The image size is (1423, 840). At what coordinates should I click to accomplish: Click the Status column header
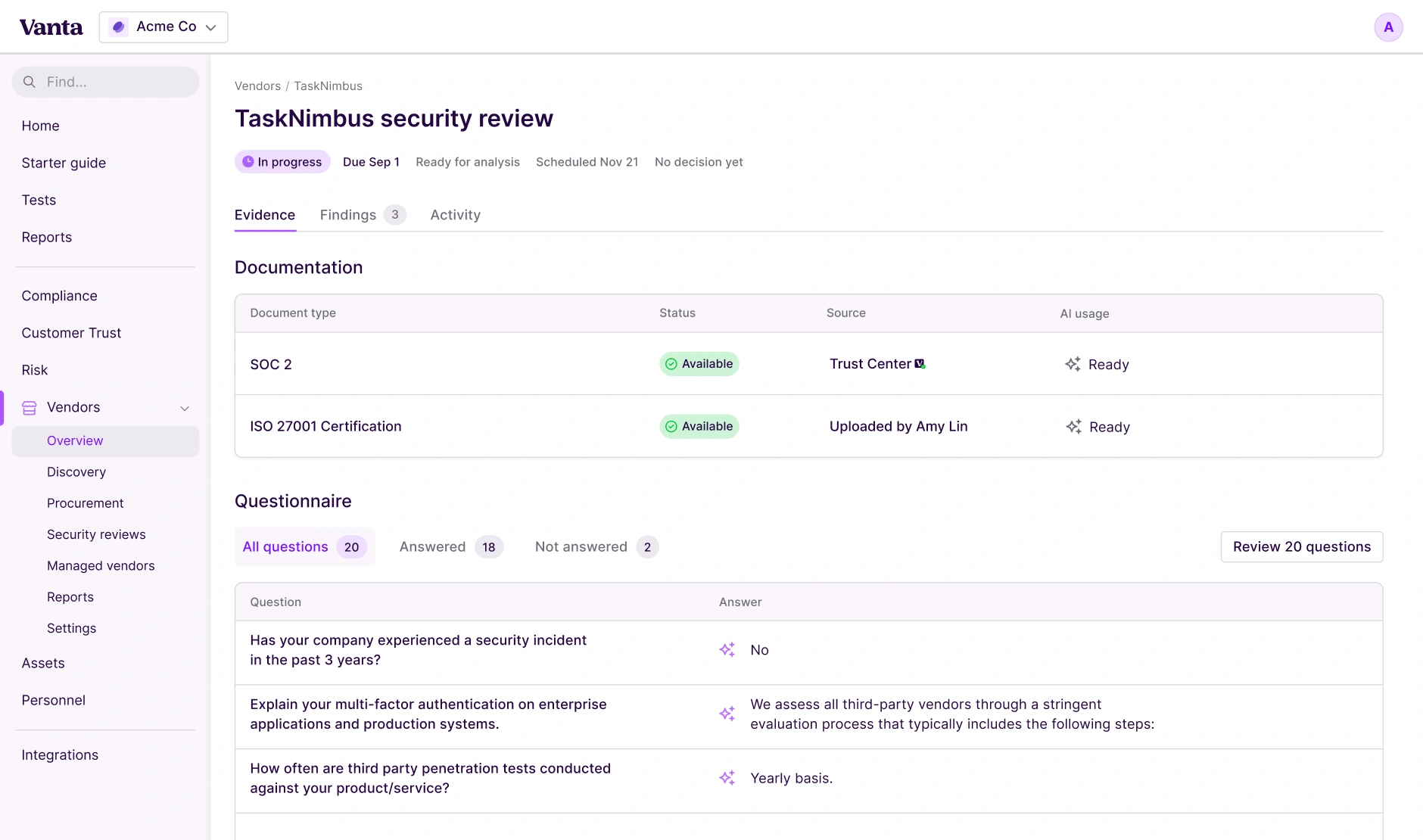pyautogui.click(x=677, y=313)
